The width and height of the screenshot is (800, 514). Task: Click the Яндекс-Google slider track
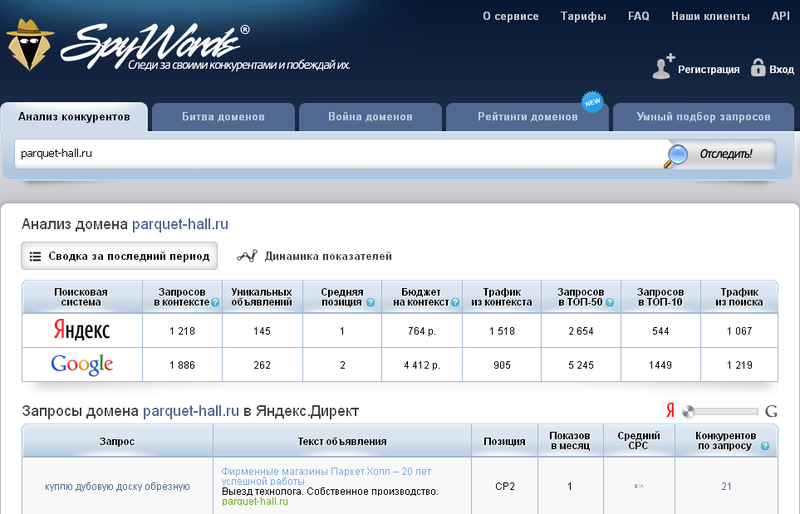tap(720, 411)
